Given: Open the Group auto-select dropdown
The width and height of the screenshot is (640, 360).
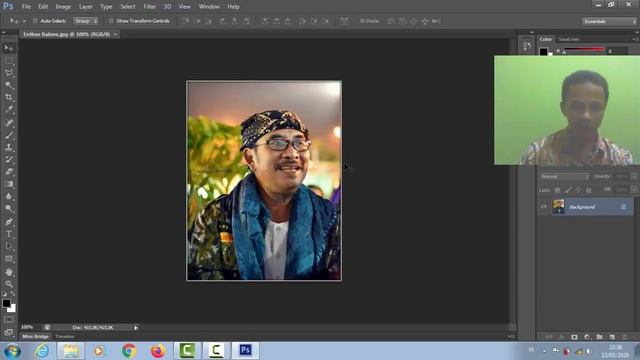Looking at the screenshot, I should tap(85, 21).
